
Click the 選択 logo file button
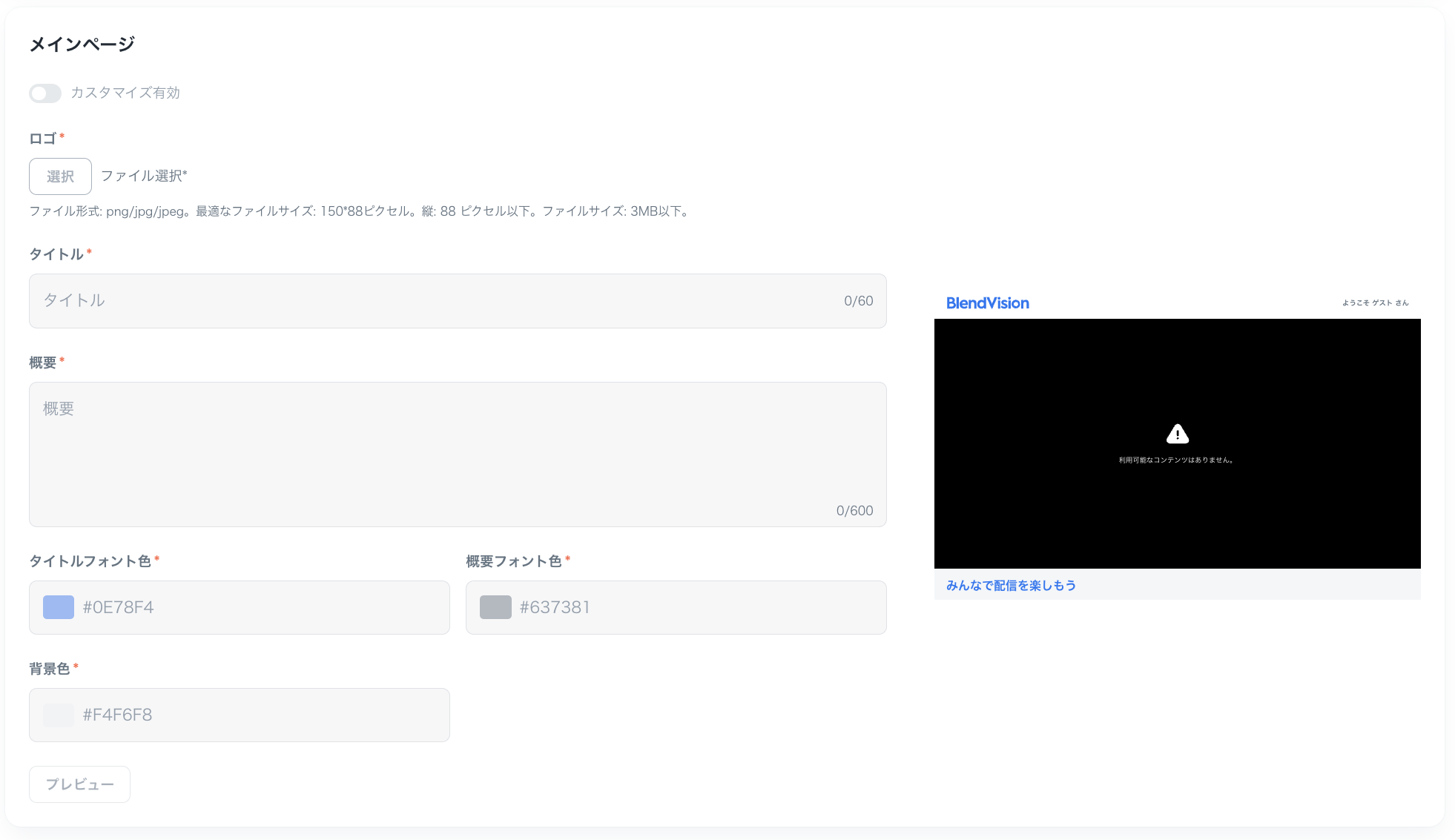click(x=60, y=176)
